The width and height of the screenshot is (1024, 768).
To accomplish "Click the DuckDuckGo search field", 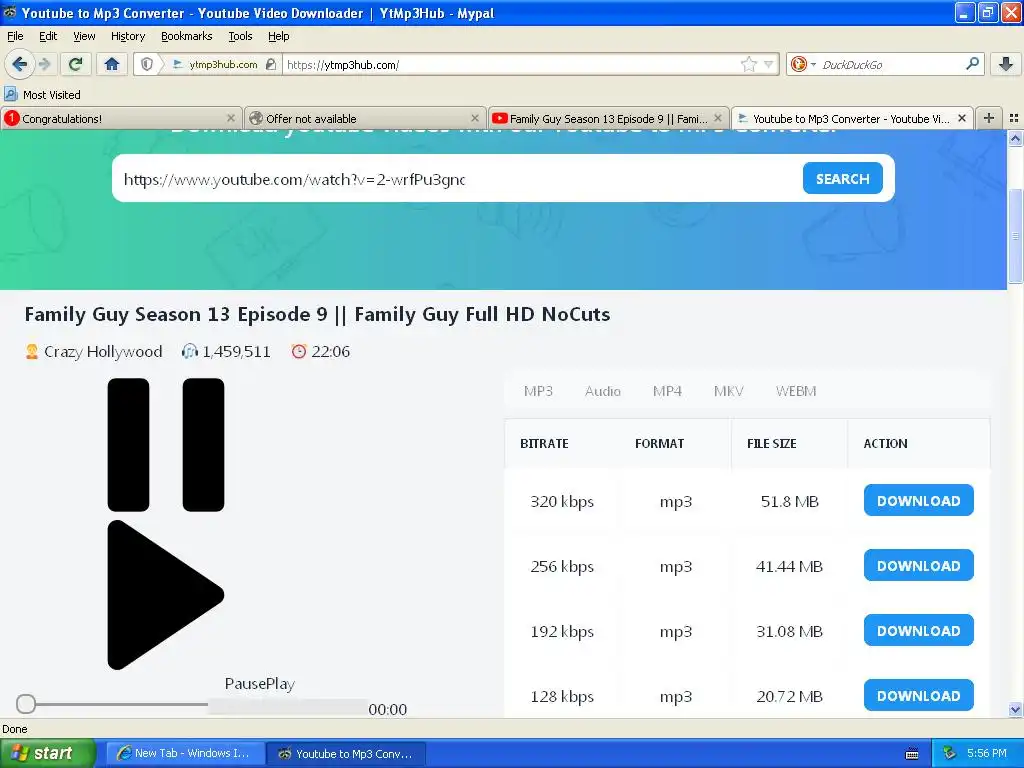I will point(891,64).
